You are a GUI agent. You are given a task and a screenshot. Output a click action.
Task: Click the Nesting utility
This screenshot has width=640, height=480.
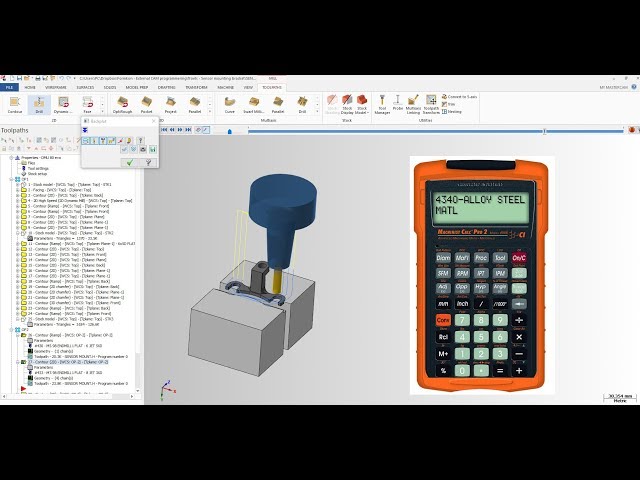[x=452, y=111]
